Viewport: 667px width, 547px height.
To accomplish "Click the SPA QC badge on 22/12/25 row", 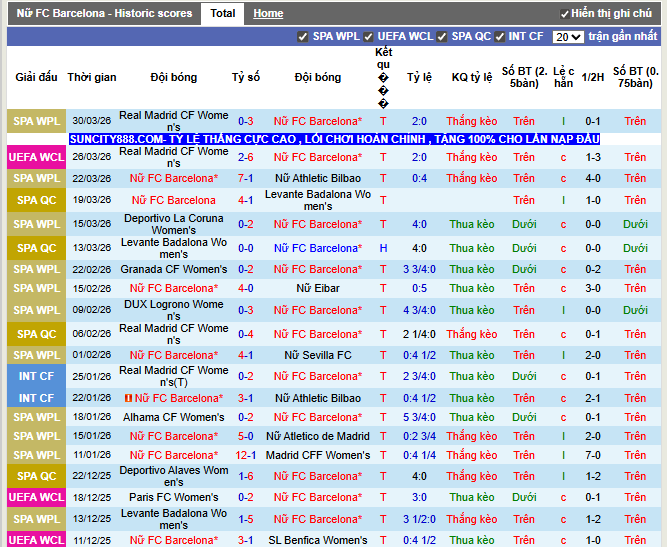I will point(36,476).
